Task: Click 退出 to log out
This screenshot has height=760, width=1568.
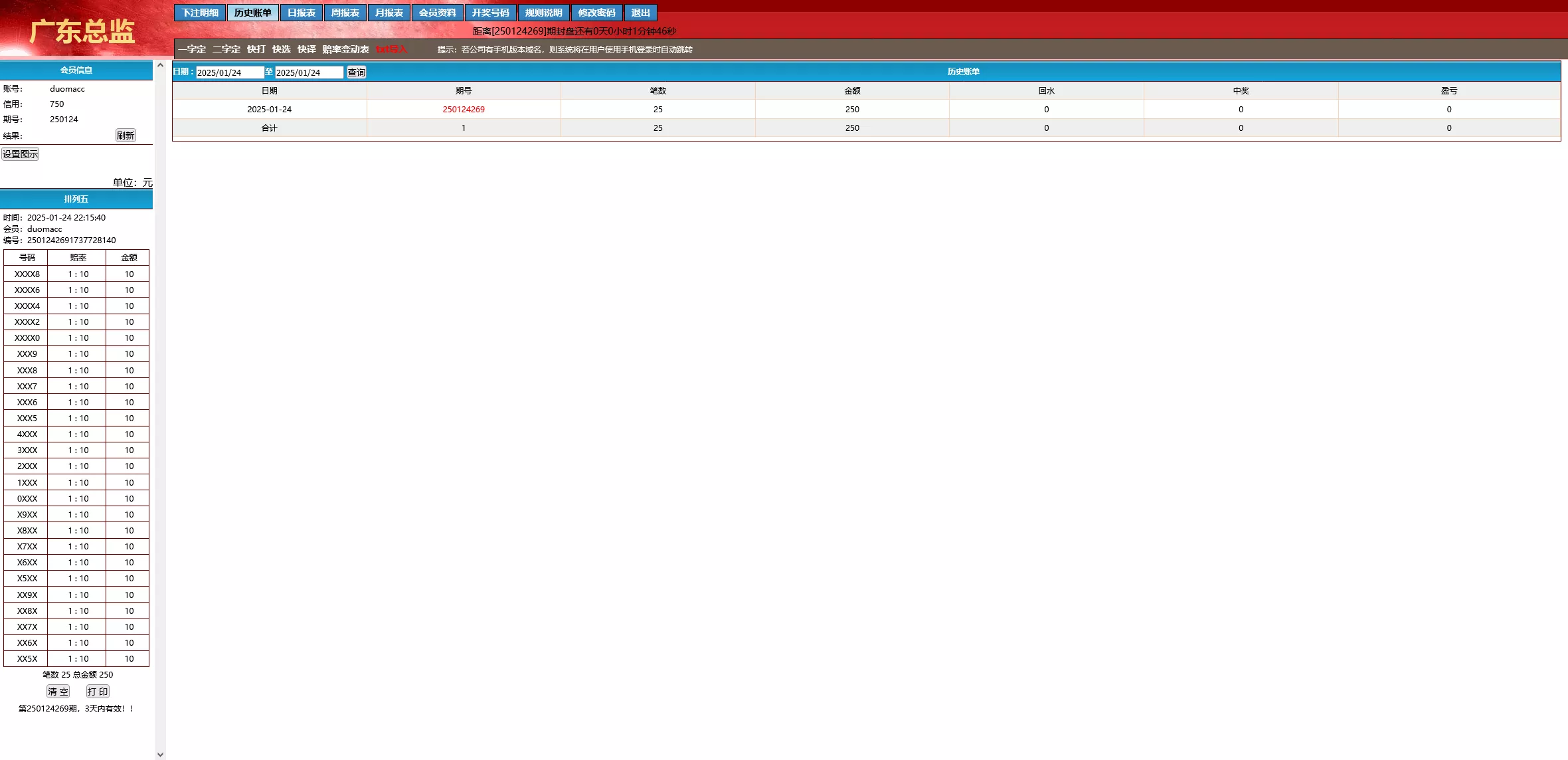Action: [640, 13]
